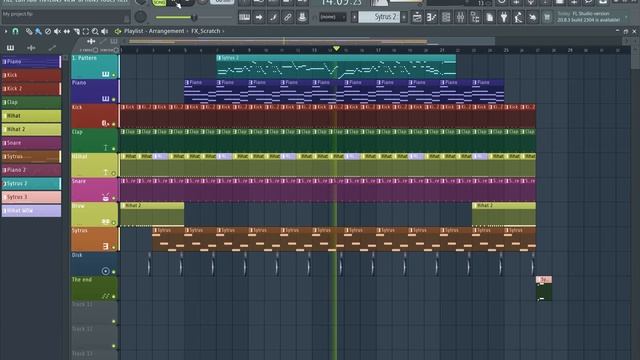
Task: Mute the Sytrus track via its green dot
Action: click(114, 247)
